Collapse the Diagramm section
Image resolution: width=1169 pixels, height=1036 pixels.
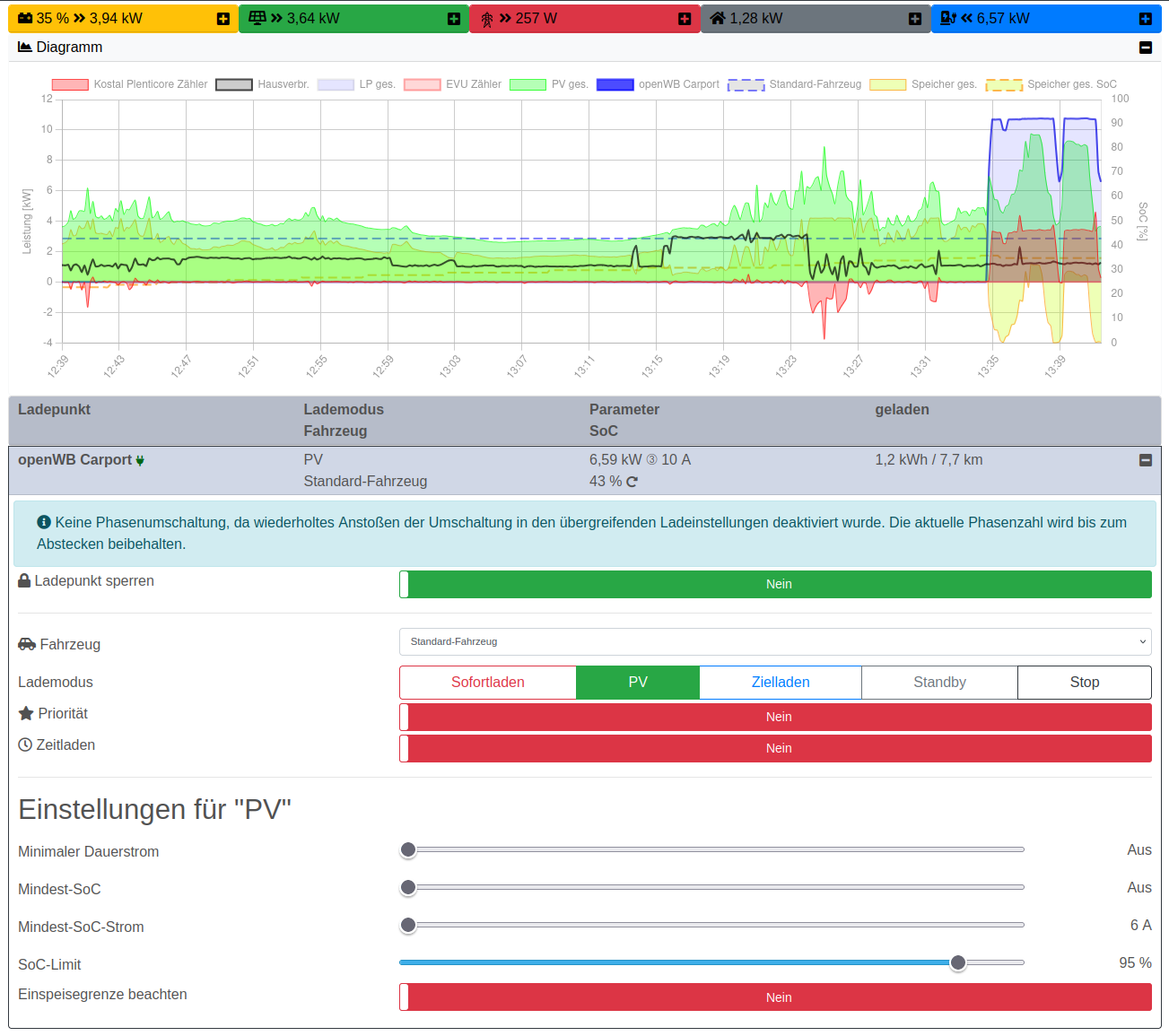[1146, 48]
